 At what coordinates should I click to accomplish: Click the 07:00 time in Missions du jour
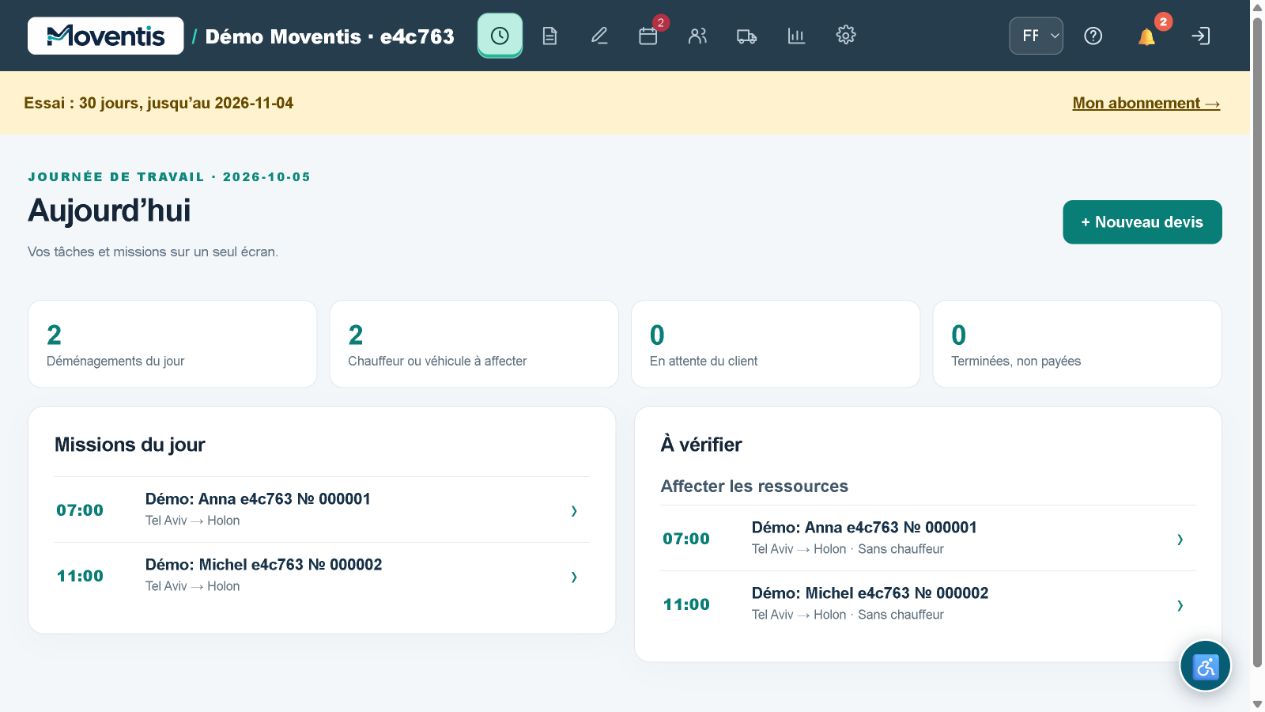pos(80,510)
